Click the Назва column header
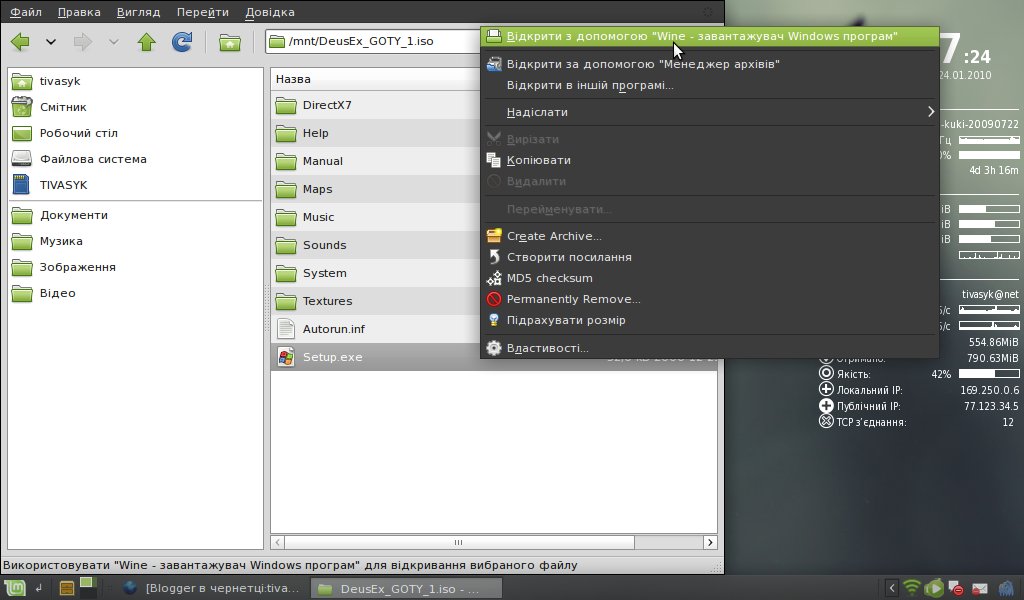This screenshot has width=1024, height=600. pyautogui.click(x=376, y=79)
